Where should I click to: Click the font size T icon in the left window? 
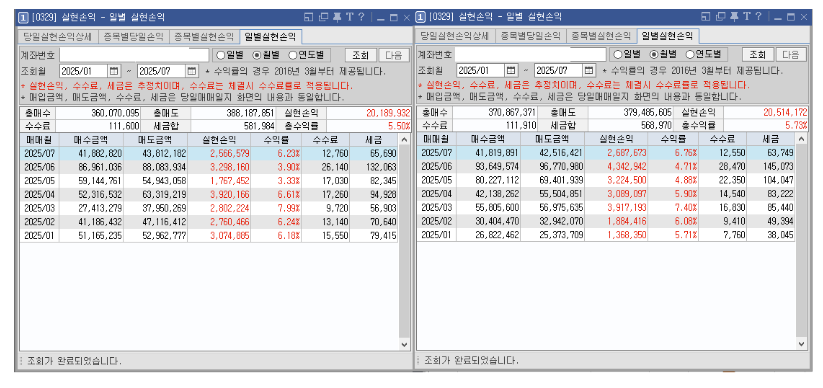pos(350,17)
